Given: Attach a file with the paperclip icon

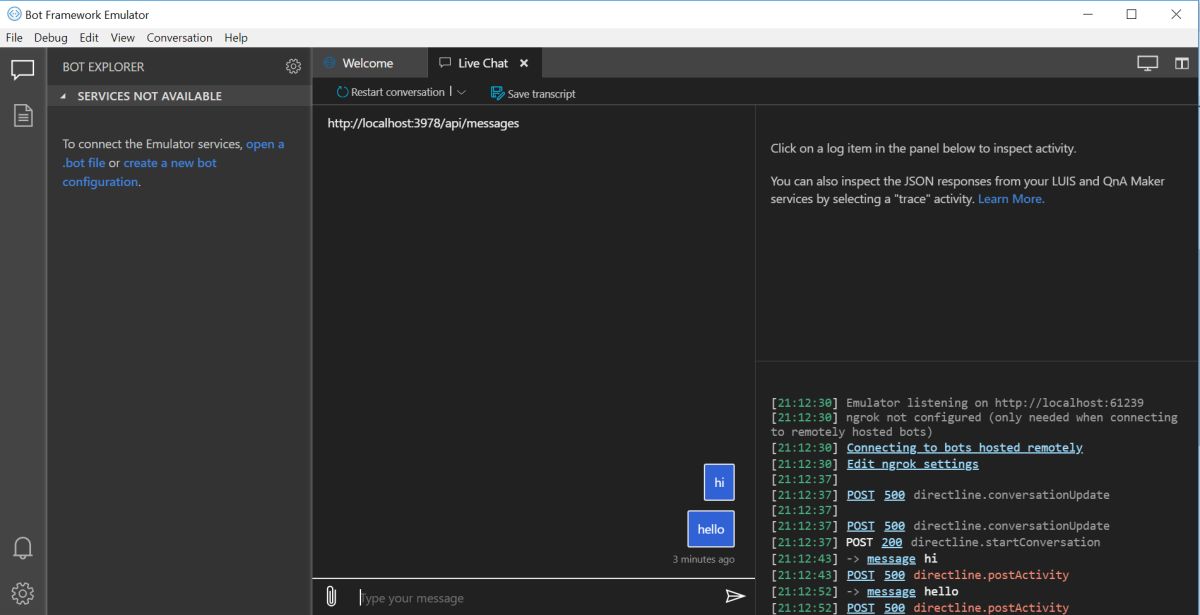Looking at the screenshot, I should [x=331, y=597].
